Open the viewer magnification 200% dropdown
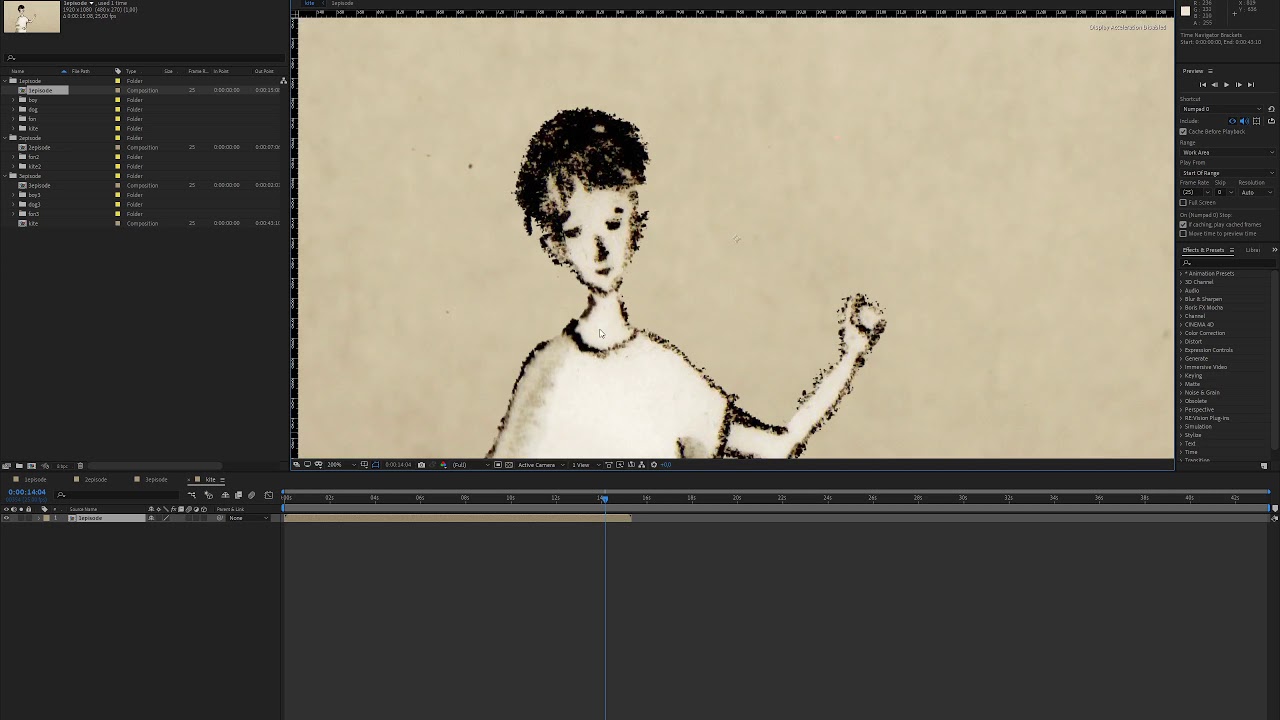 340,465
